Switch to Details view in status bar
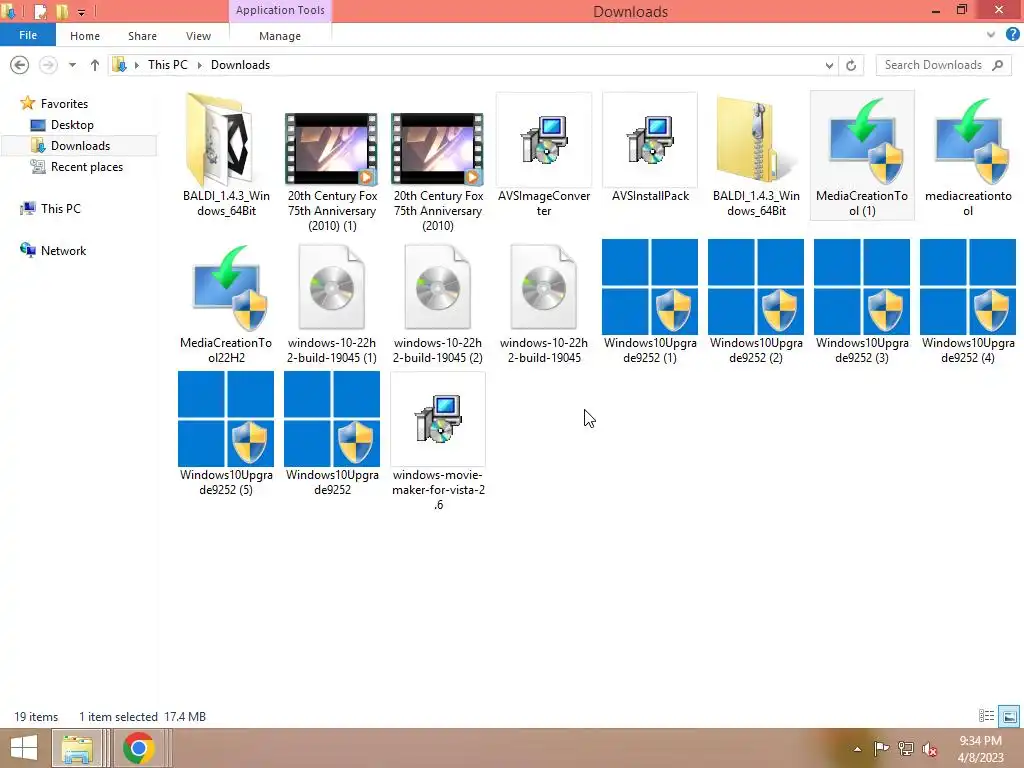The width and height of the screenshot is (1024, 768). pyautogui.click(x=986, y=716)
